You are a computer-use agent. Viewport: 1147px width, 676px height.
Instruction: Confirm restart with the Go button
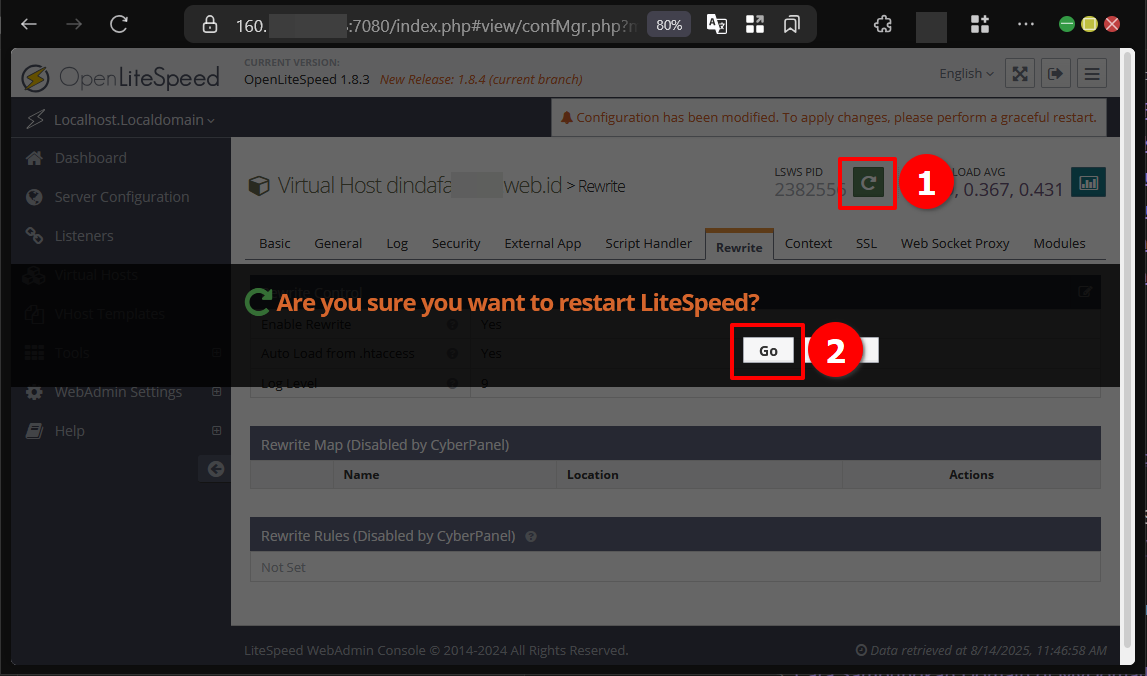coord(767,350)
